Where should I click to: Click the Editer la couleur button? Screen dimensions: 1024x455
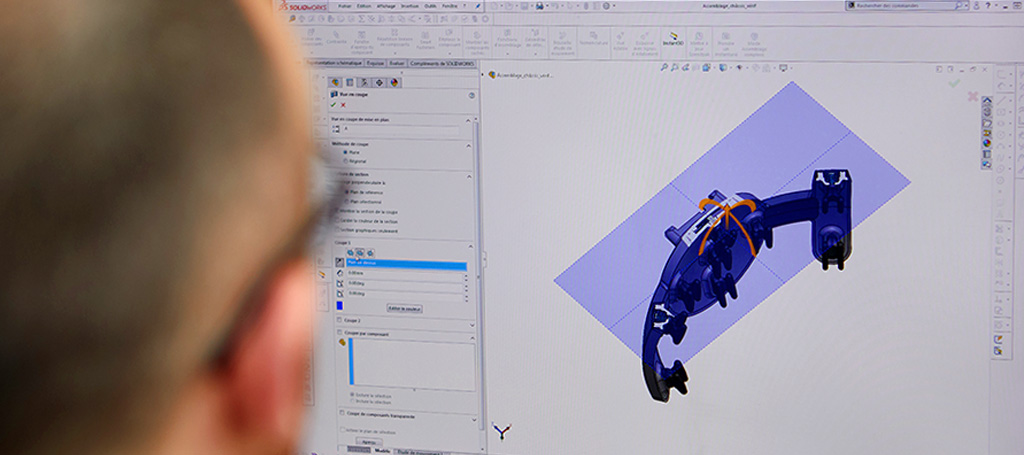point(404,308)
